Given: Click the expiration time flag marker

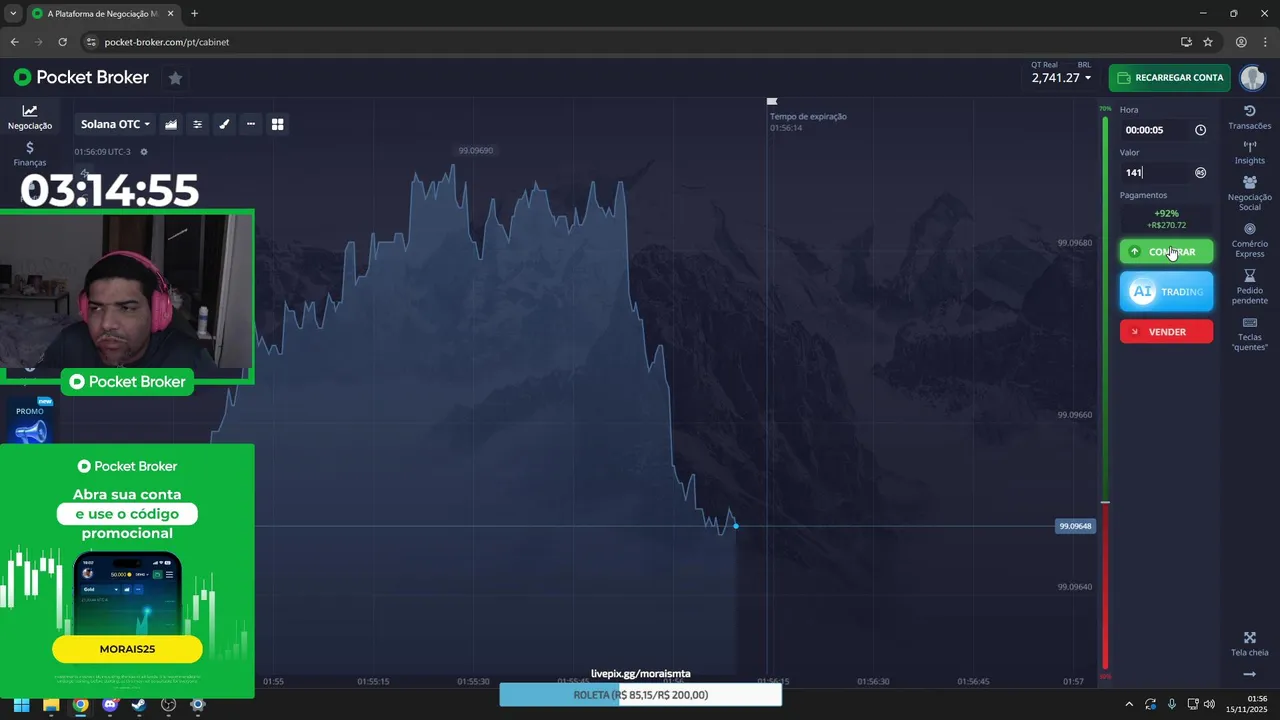Looking at the screenshot, I should click(771, 101).
